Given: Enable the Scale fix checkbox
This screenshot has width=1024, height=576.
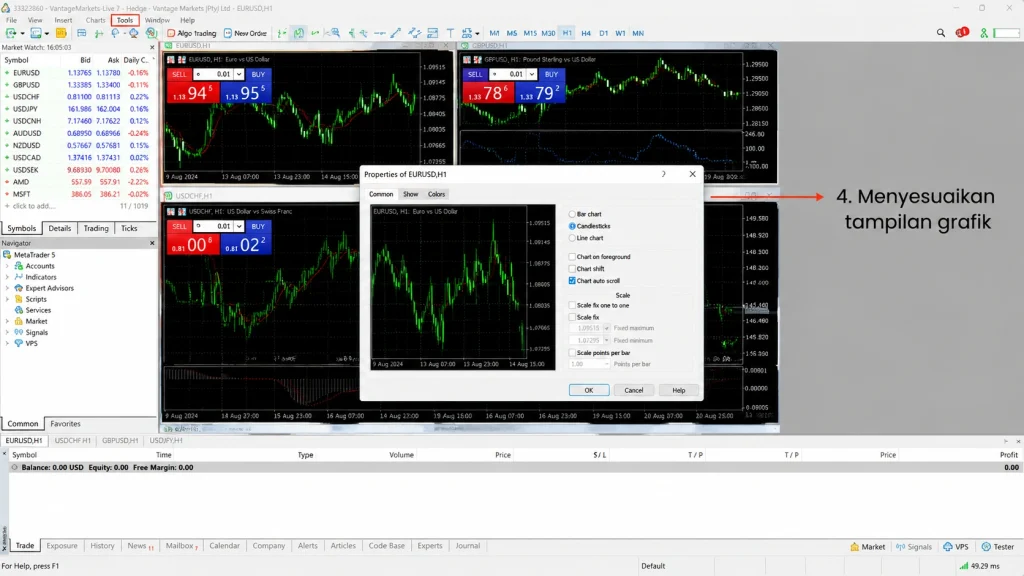Looking at the screenshot, I should (x=572, y=317).
